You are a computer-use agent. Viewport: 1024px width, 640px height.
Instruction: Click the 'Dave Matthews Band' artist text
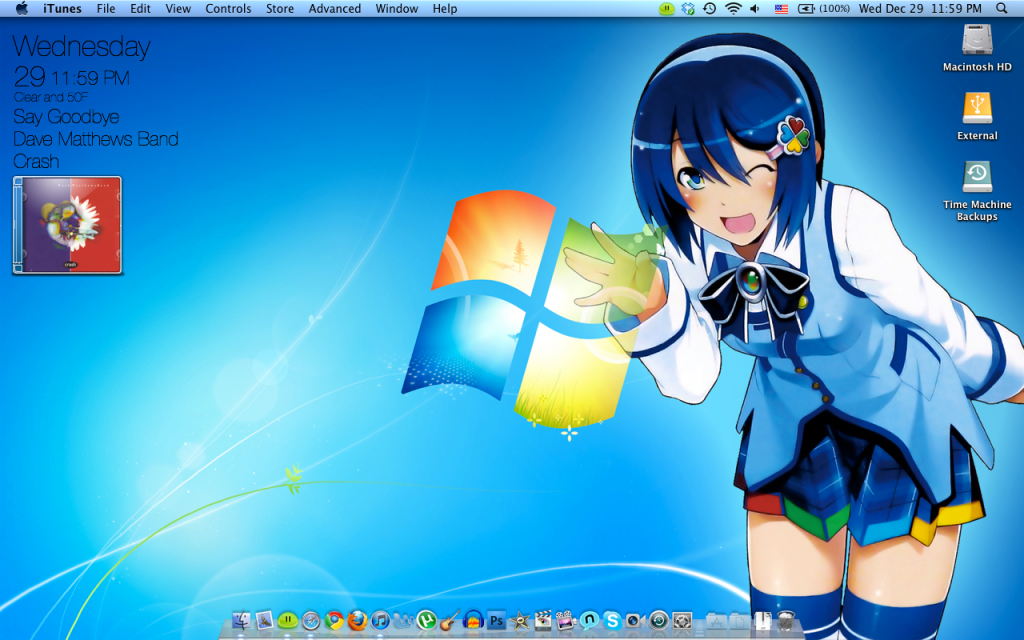[x=95, y=139]
